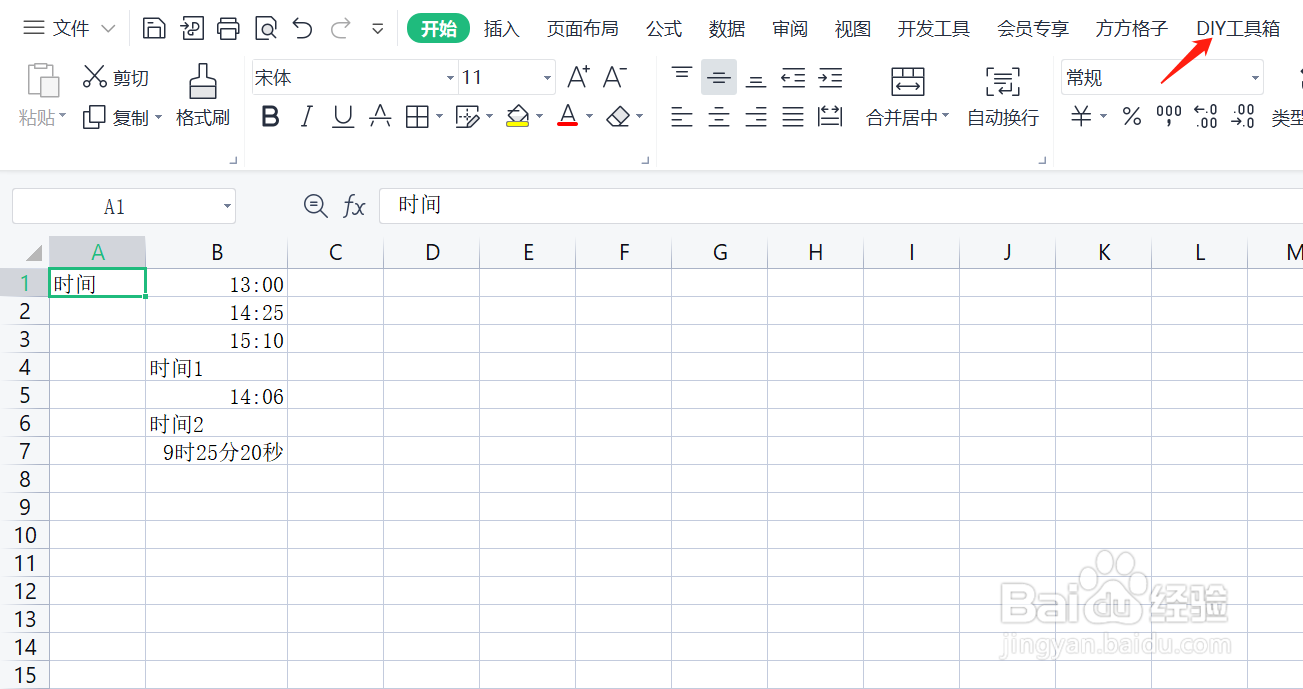Toggle bold formatting
The height and width of the screenshot is (689, 1303).
coord(270,116)
